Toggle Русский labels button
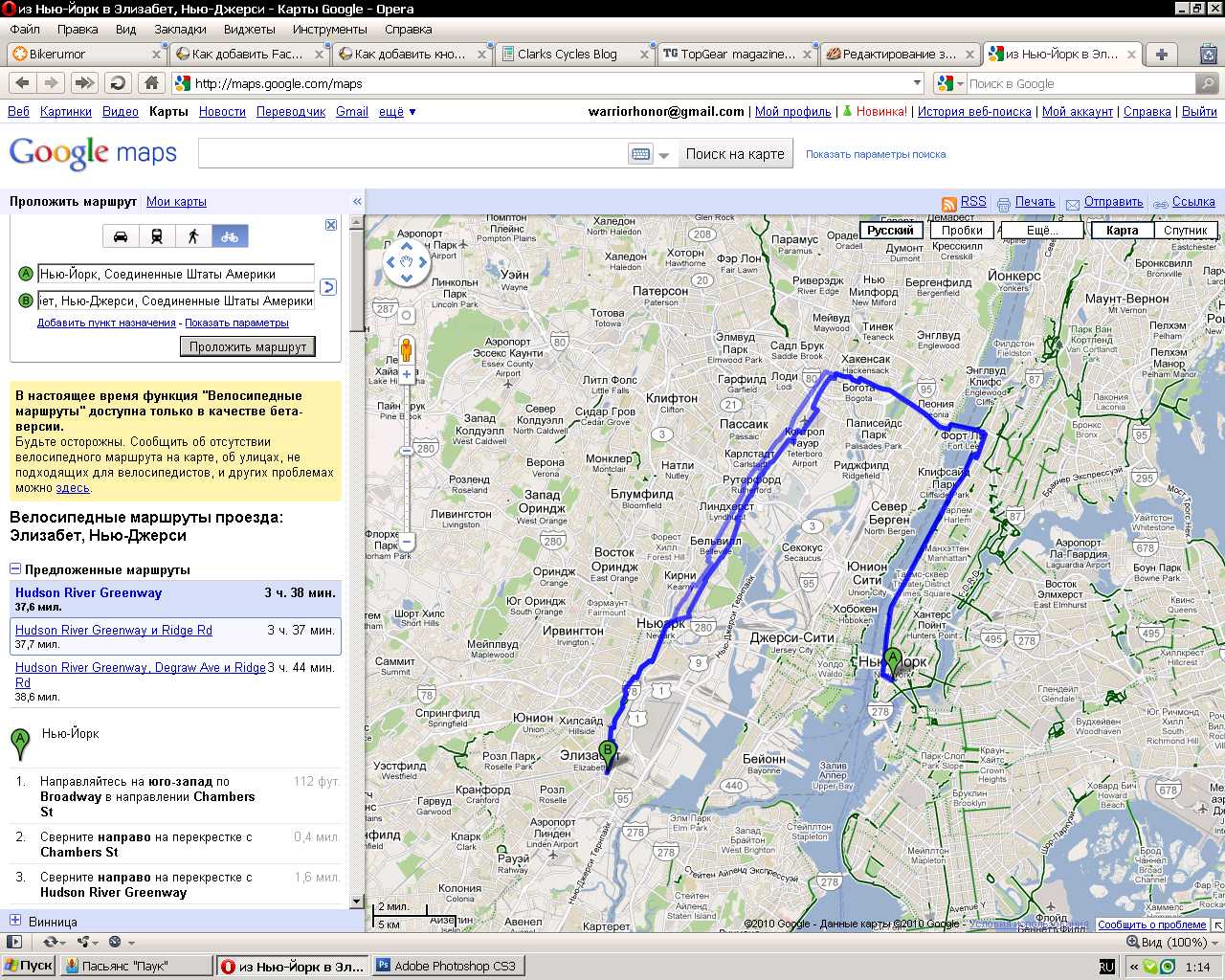The height and width of the screenshot is (980, 1225). pyautogui.click(x=891, y=230)
